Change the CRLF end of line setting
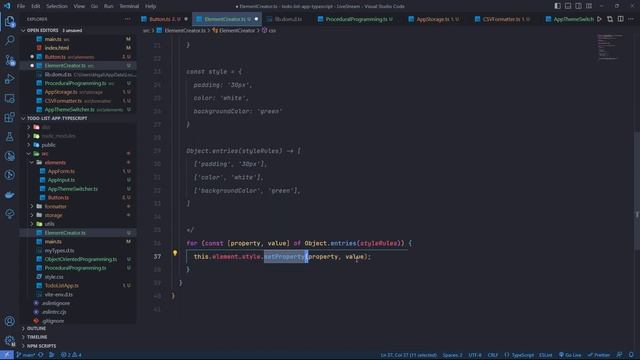 point(493,355)
